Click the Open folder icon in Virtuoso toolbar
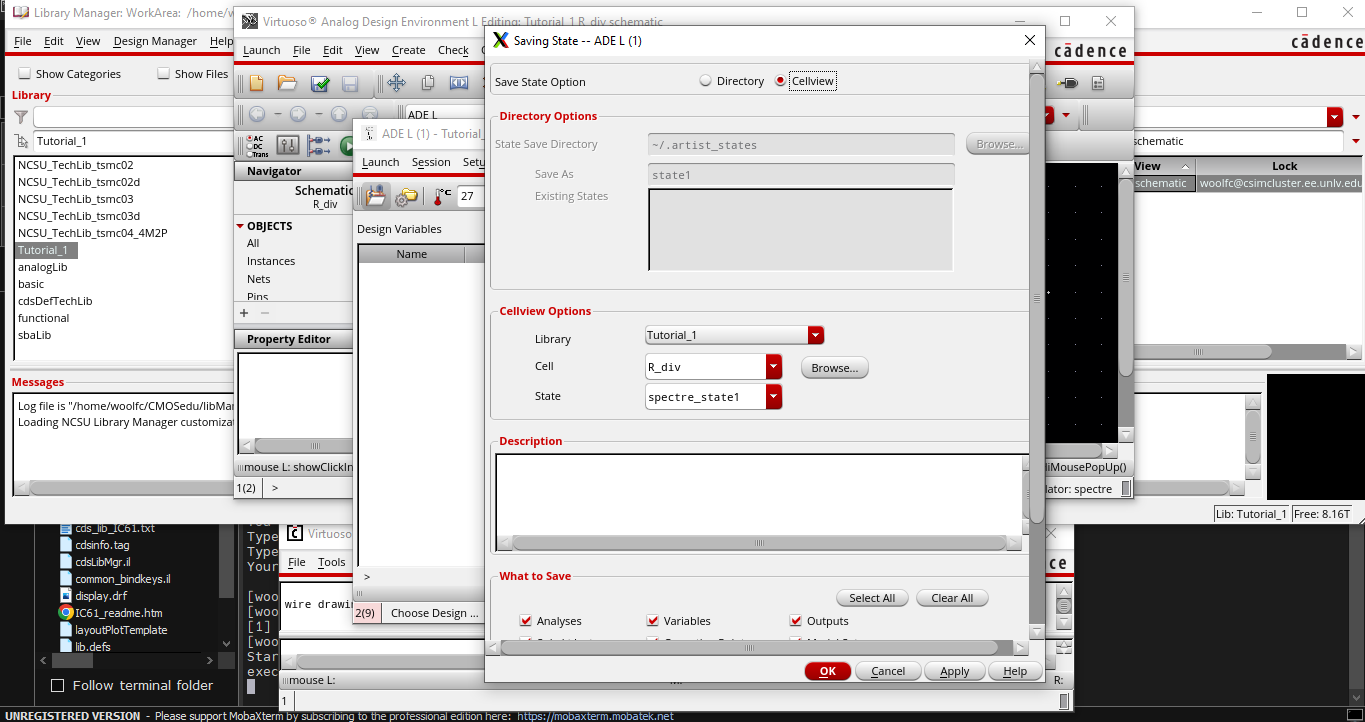Image resolution: width=1365 pixels, height=722 pixels. click(287, 84)
